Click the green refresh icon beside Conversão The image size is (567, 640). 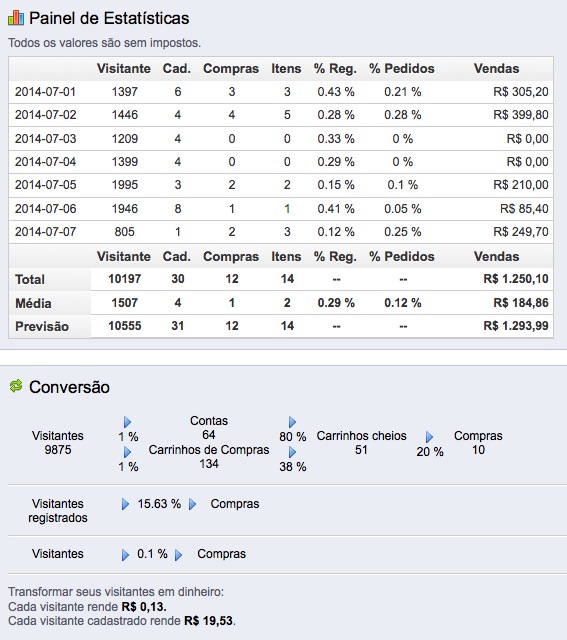(x=16, y=386)
